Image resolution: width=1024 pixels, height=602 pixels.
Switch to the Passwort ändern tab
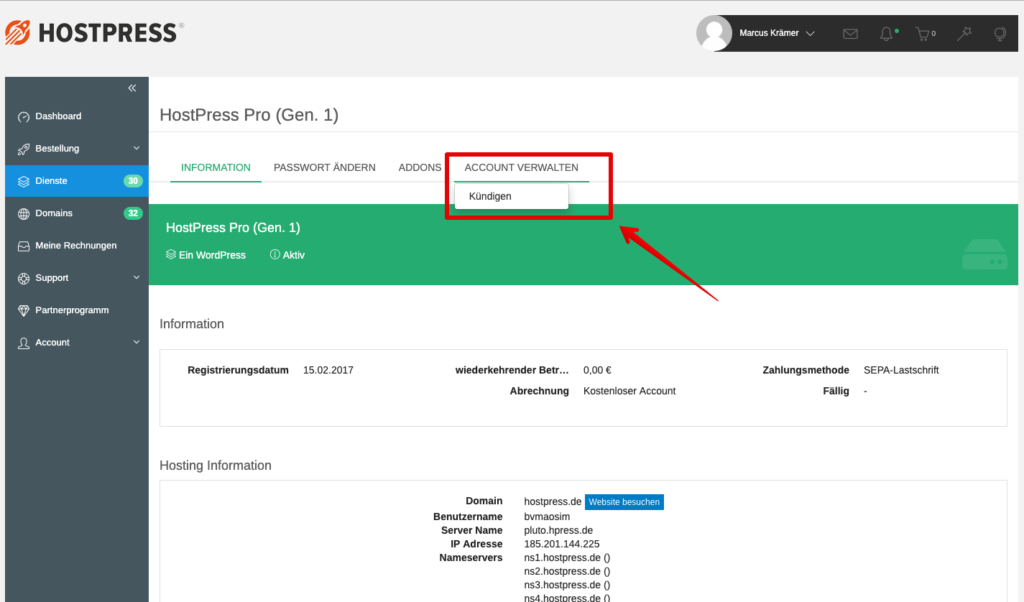pos(325,167)
